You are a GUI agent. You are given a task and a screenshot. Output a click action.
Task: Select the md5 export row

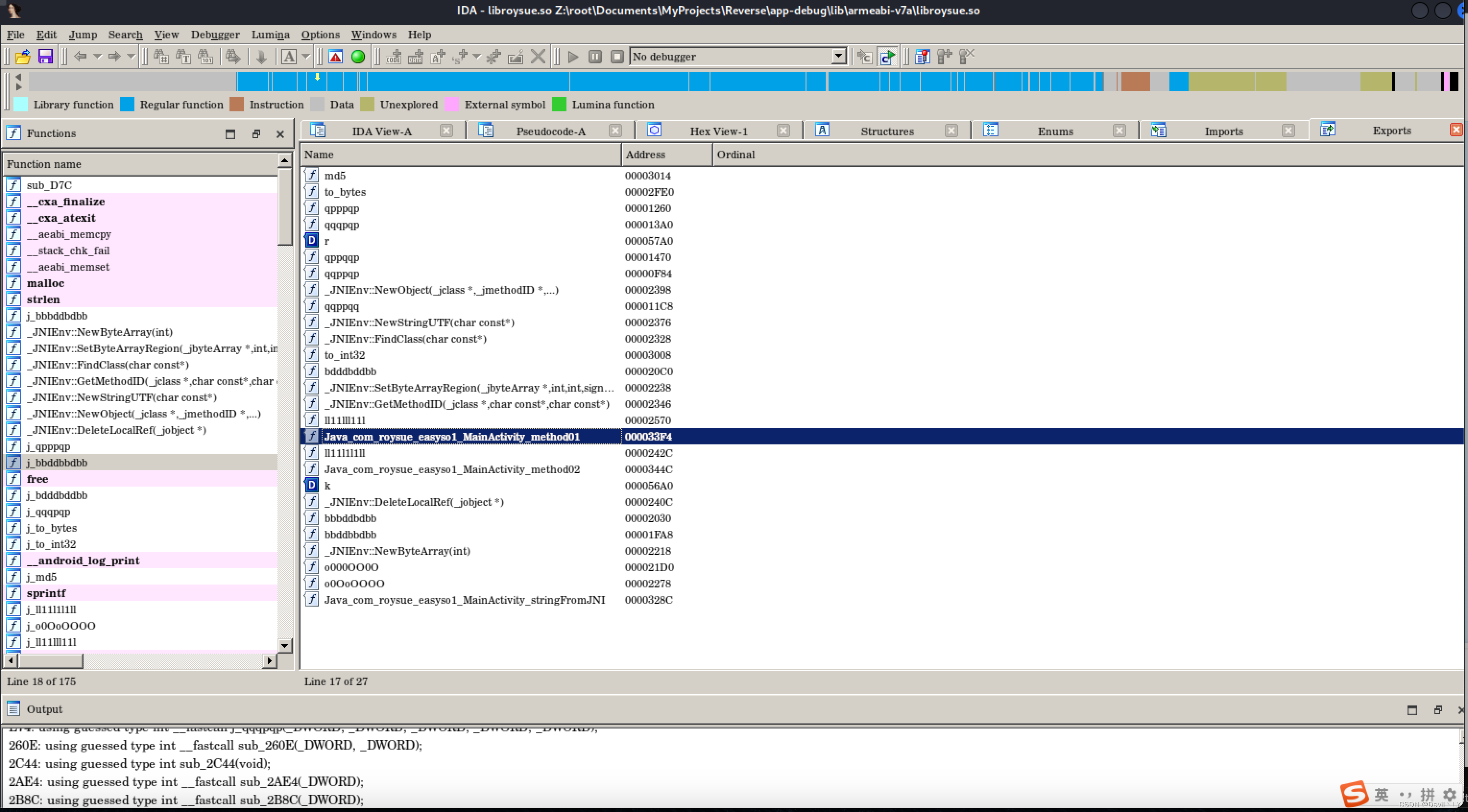881,176
